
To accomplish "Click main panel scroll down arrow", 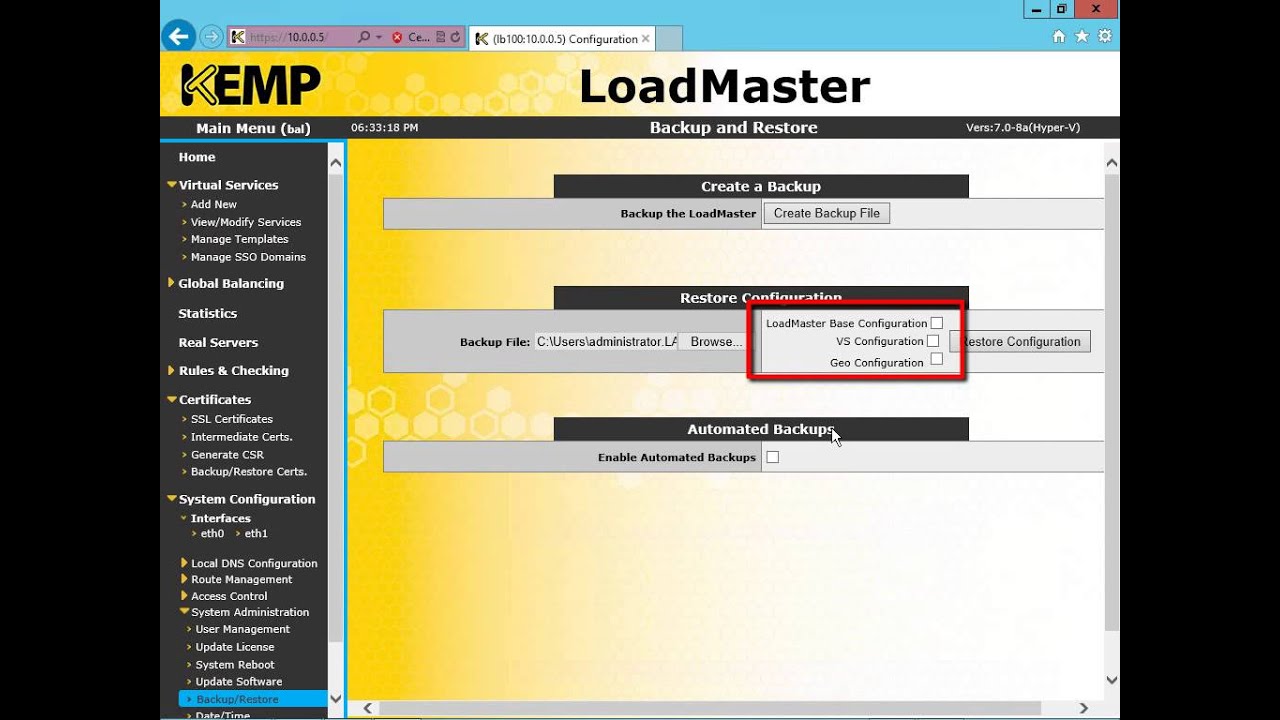I will (x=1112, y=680).
